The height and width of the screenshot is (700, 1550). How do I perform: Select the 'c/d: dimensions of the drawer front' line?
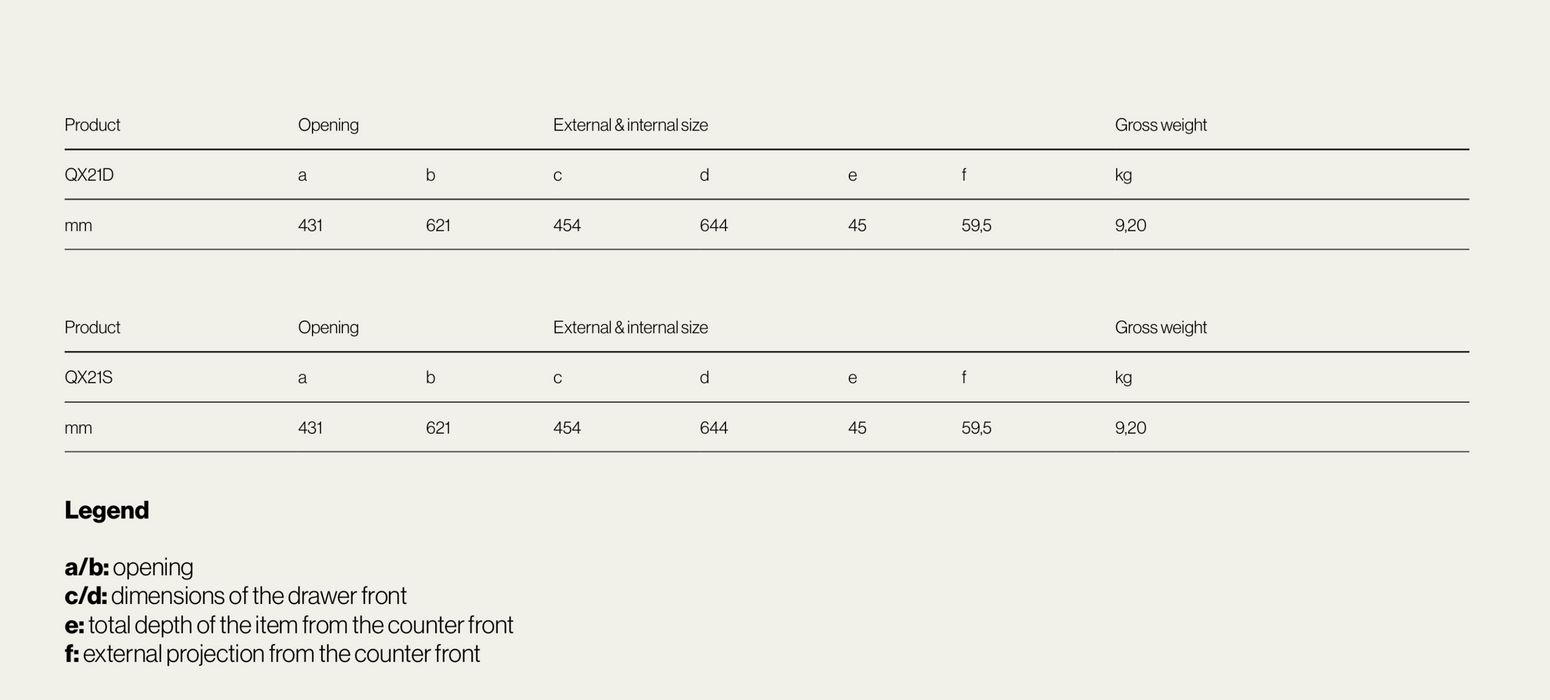pyautogui.click(x=235, y=596)
